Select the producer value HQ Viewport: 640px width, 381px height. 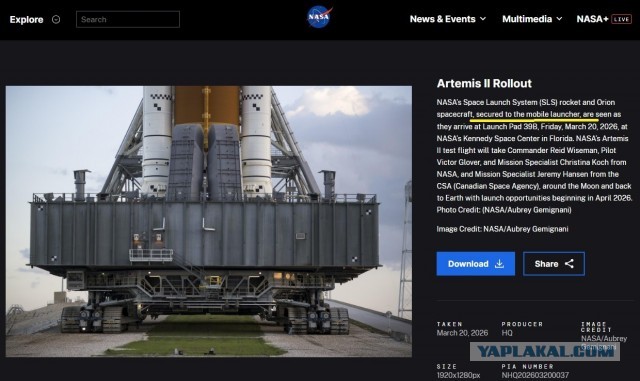(507, 333)
